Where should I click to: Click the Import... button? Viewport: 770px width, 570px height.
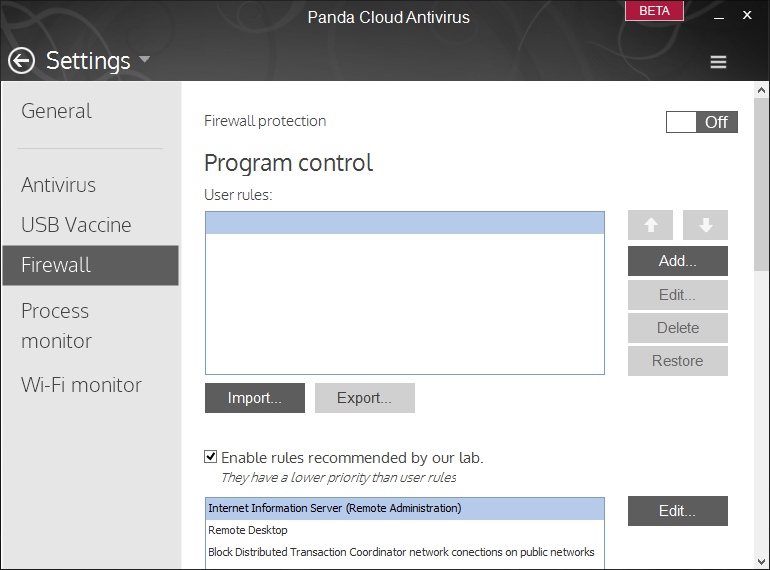pos(255,398)
